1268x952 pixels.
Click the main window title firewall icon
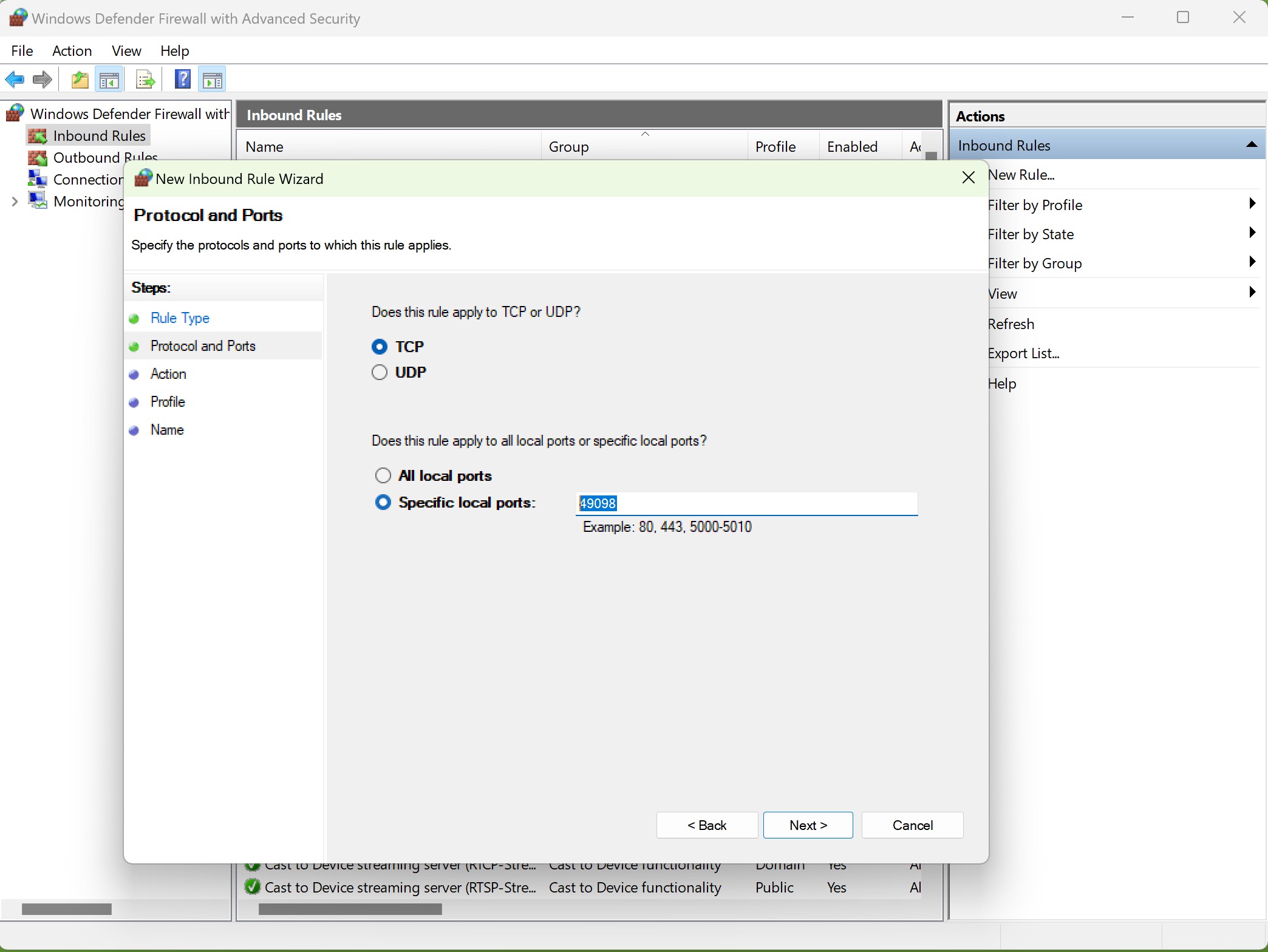coord(18,18)
